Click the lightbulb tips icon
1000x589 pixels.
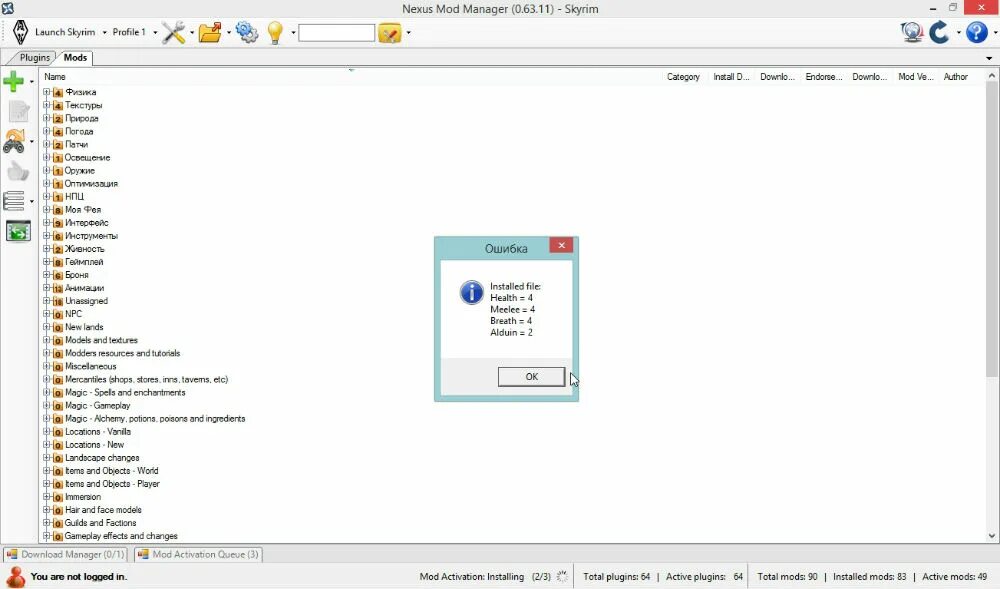click(x=275, y=32)
